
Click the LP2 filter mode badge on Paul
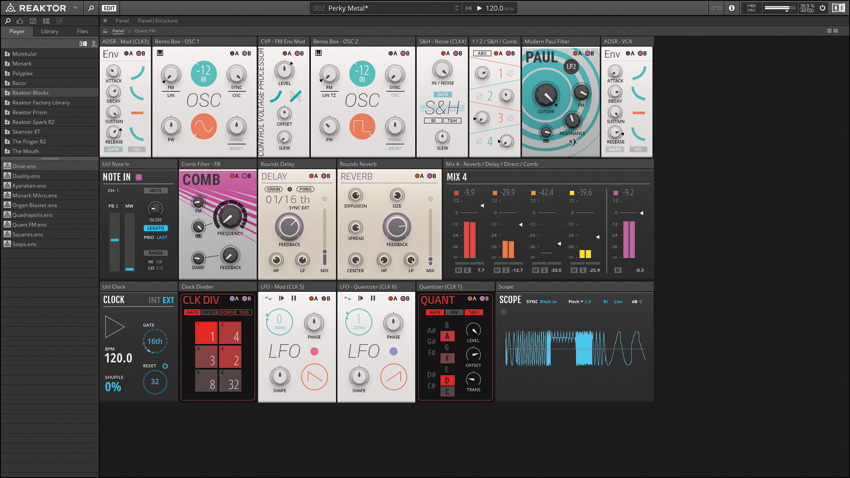coord(572,67)
